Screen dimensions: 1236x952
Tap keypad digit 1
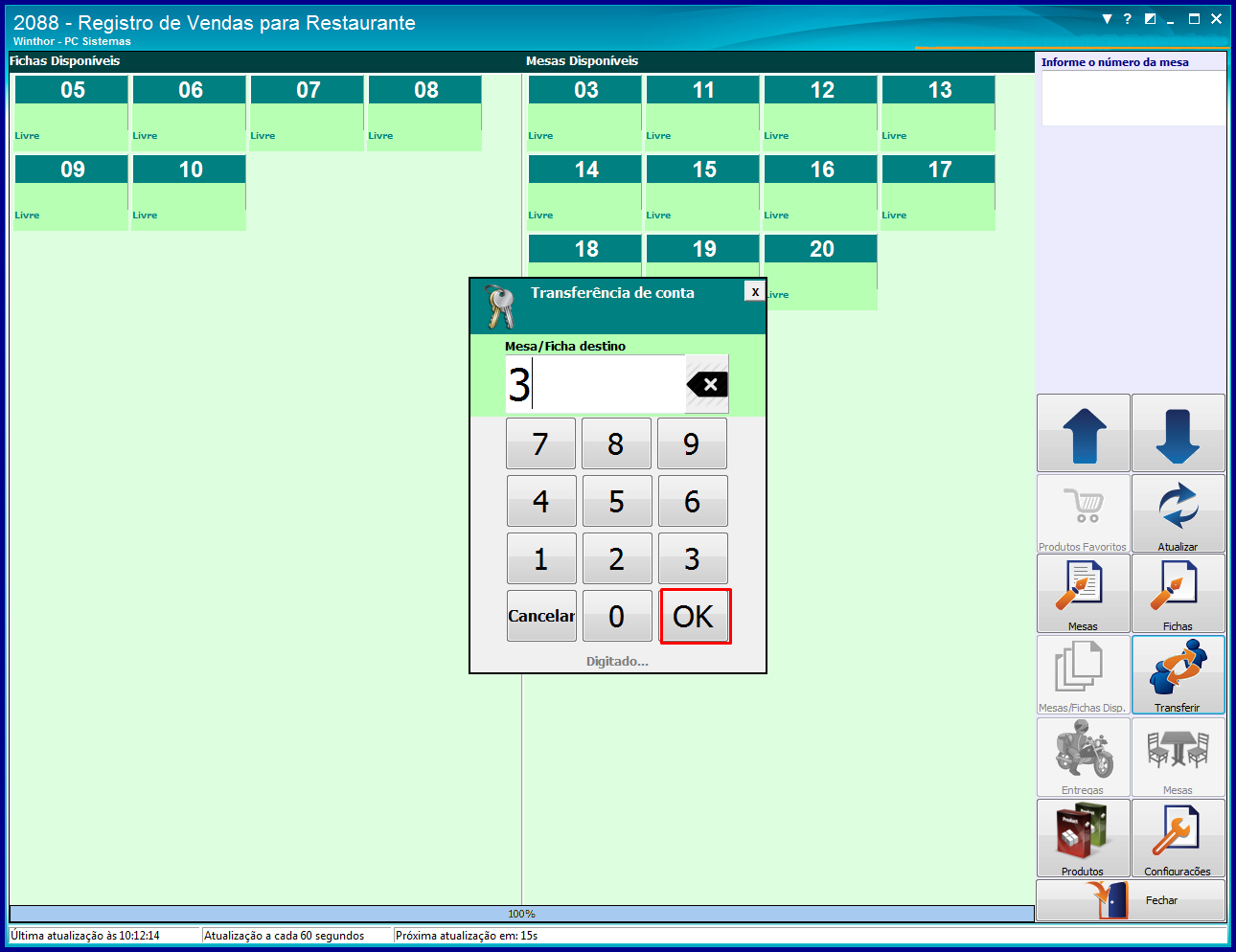(x=541, y=558)
